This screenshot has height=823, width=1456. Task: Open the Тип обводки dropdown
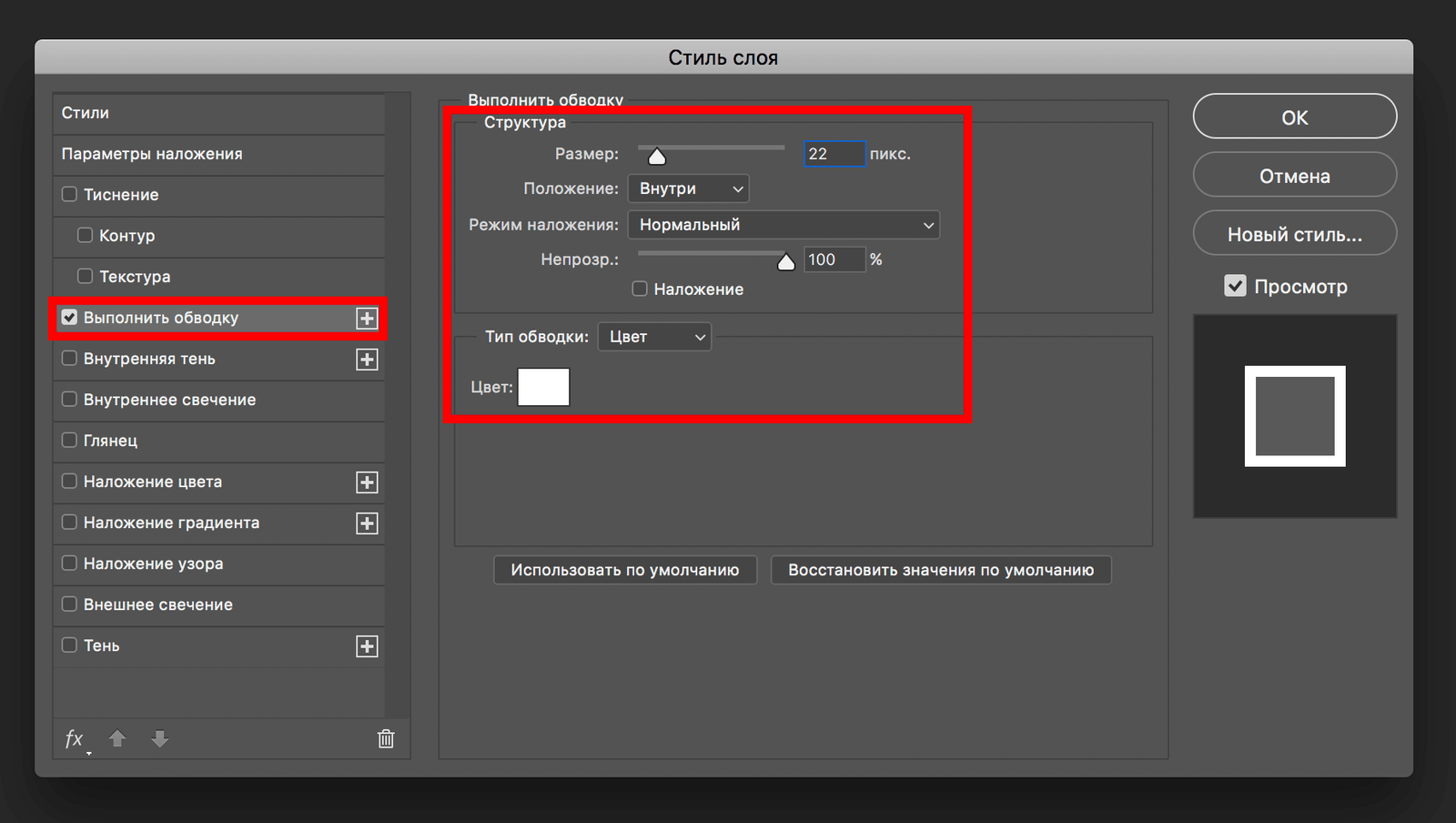point(654,337)
